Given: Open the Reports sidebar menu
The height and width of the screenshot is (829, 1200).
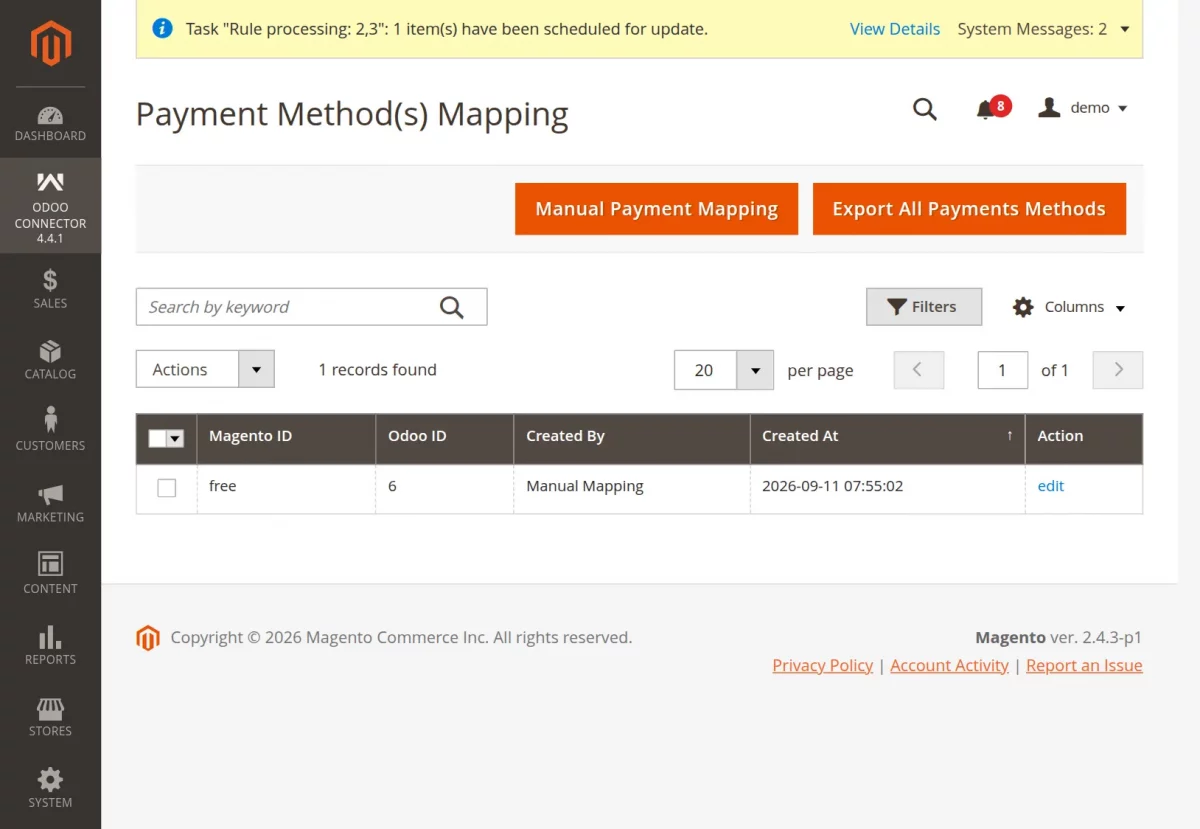Looking at the screenshot, I should click(50, 645).
